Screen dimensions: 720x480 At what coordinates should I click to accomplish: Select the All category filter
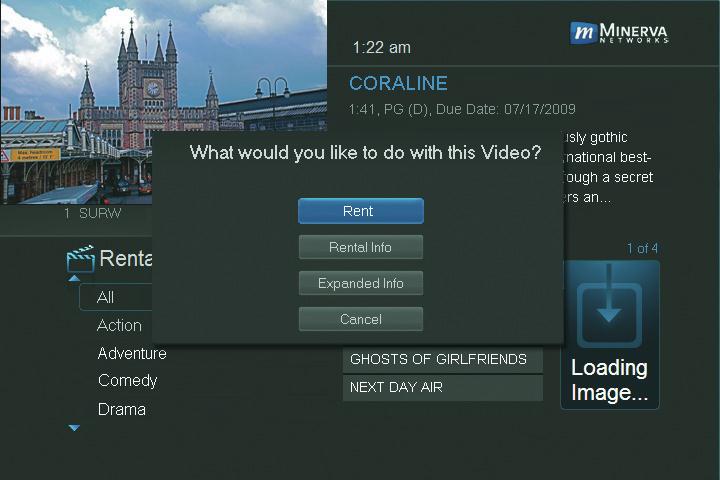106,297
